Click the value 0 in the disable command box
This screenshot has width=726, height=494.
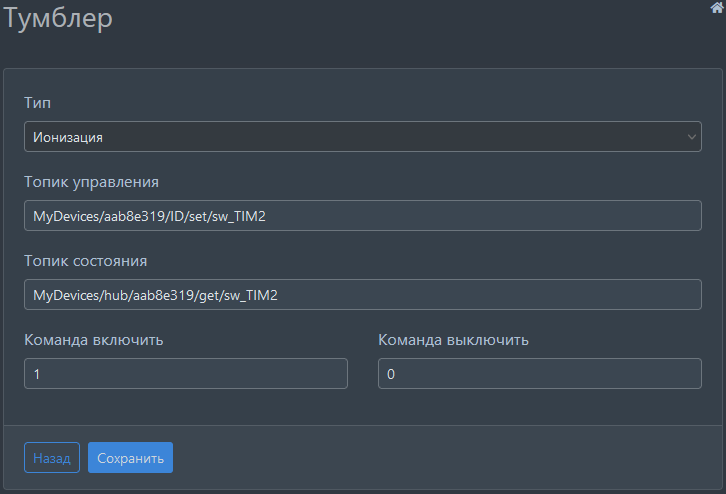point(391,374)
